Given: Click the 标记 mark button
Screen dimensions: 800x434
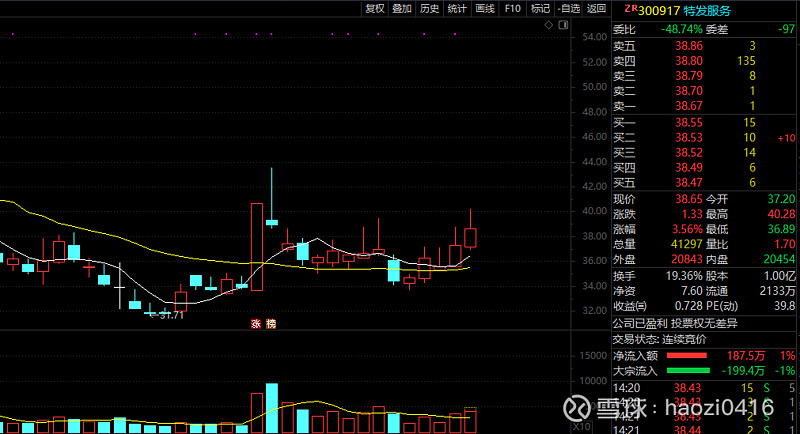Looking at the screenshot, I should coord(540,9).
